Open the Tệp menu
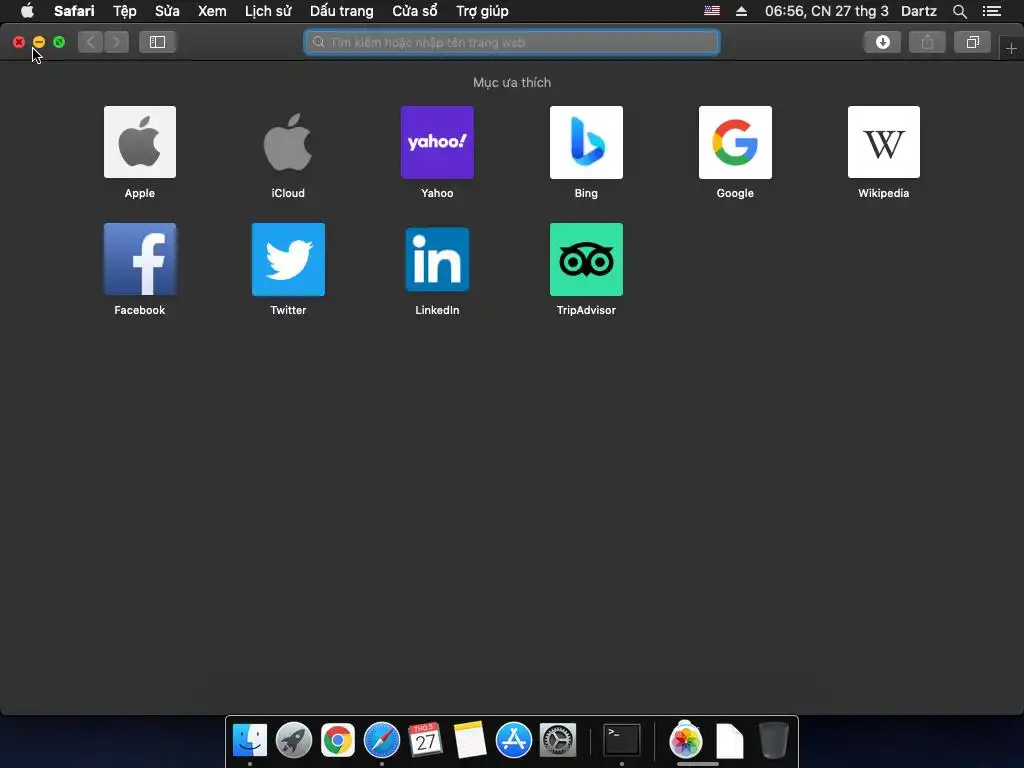 (125, 11)
